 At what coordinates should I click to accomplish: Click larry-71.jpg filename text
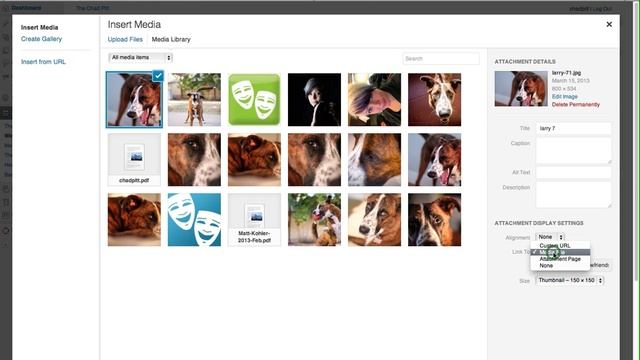[x=566, y=73]
